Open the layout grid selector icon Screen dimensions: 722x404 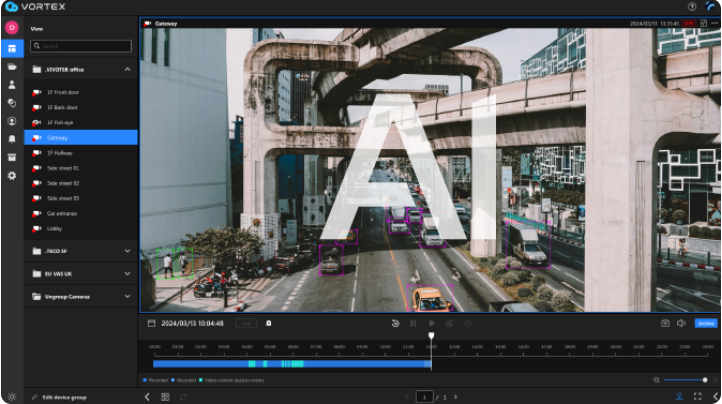[165, 397]
